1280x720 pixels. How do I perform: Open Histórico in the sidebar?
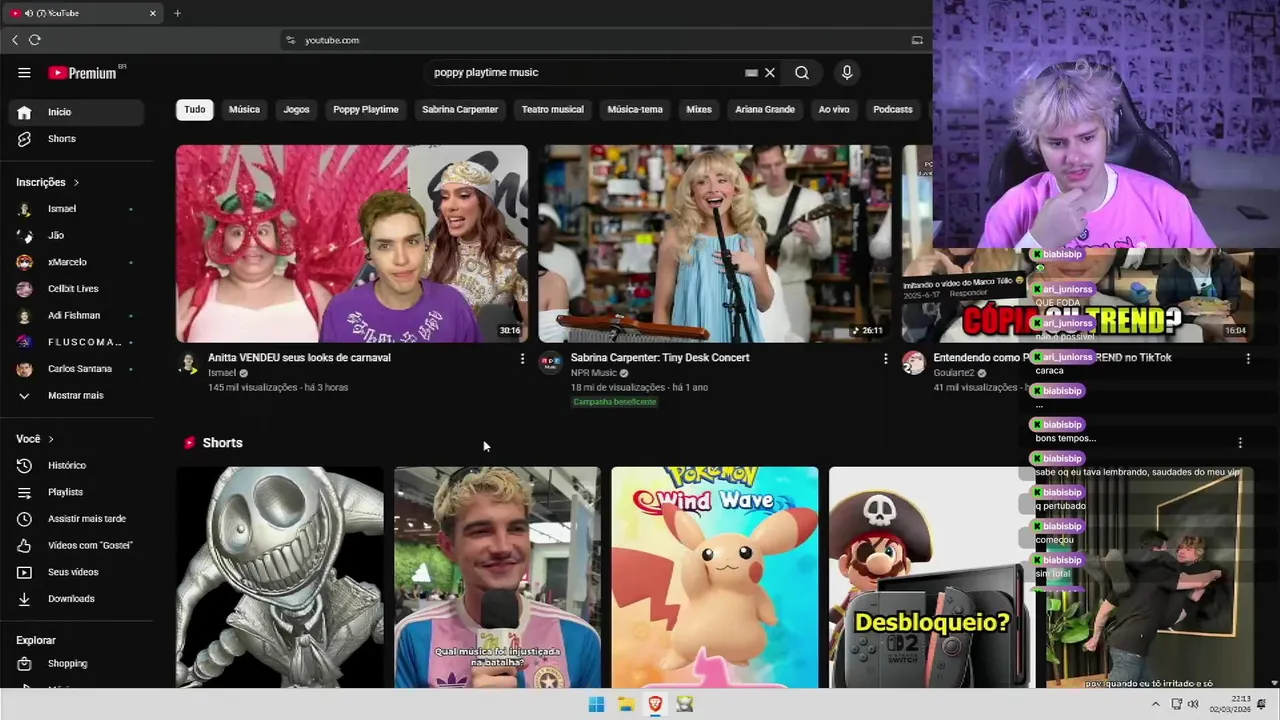(76, 465)
